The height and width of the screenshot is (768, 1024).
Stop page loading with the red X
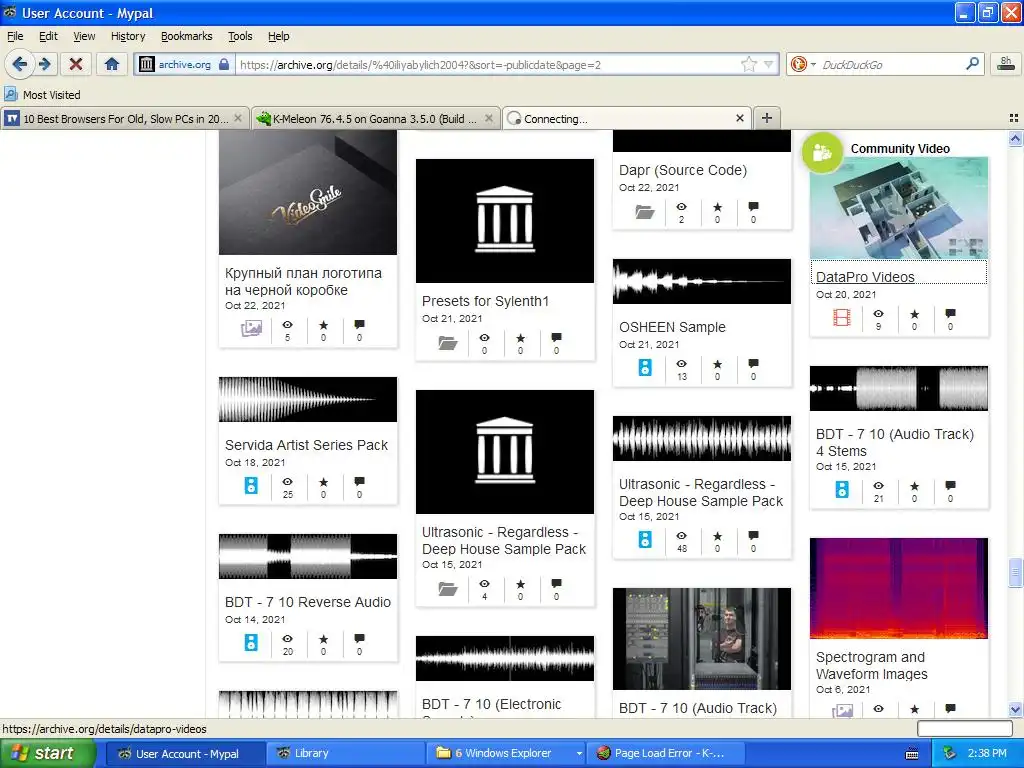pos(76,64)
